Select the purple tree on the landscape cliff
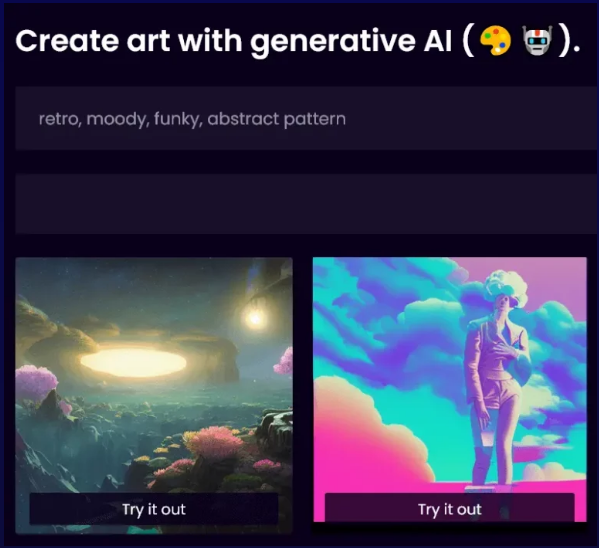This screenshot has width=599, height=548. pyautogui.click(x=35, y=383)
